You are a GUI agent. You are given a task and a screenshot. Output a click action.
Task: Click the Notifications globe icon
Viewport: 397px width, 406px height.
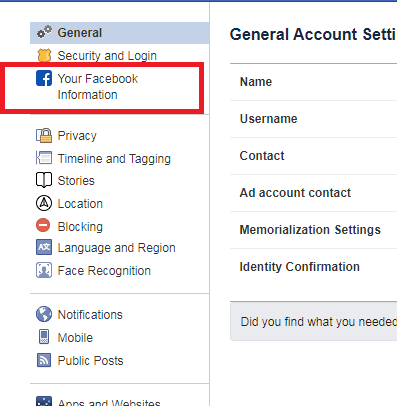pyautogui.click(x=44, y=314)
